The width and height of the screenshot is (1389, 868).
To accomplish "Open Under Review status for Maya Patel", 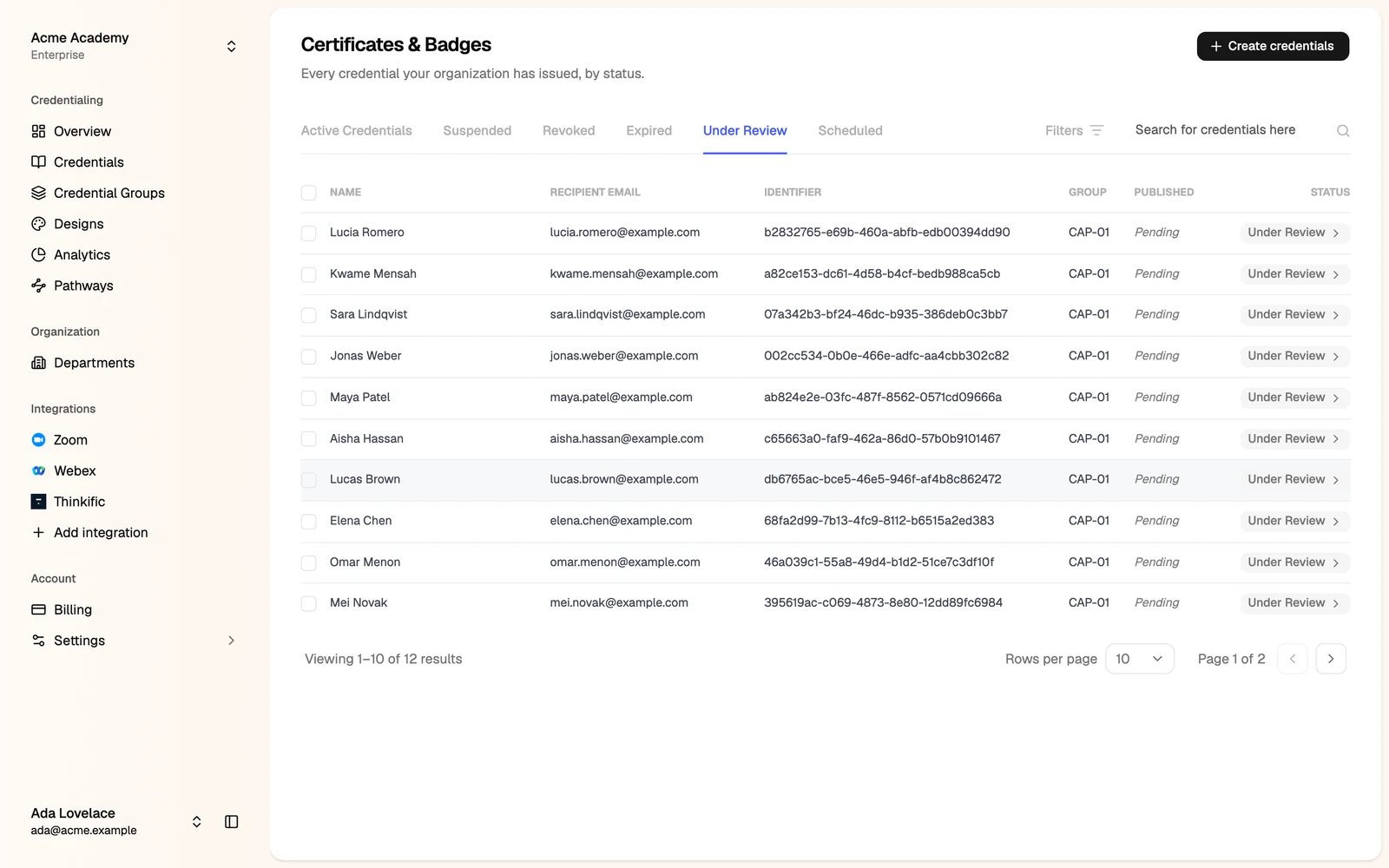I will coord(1294,398).
